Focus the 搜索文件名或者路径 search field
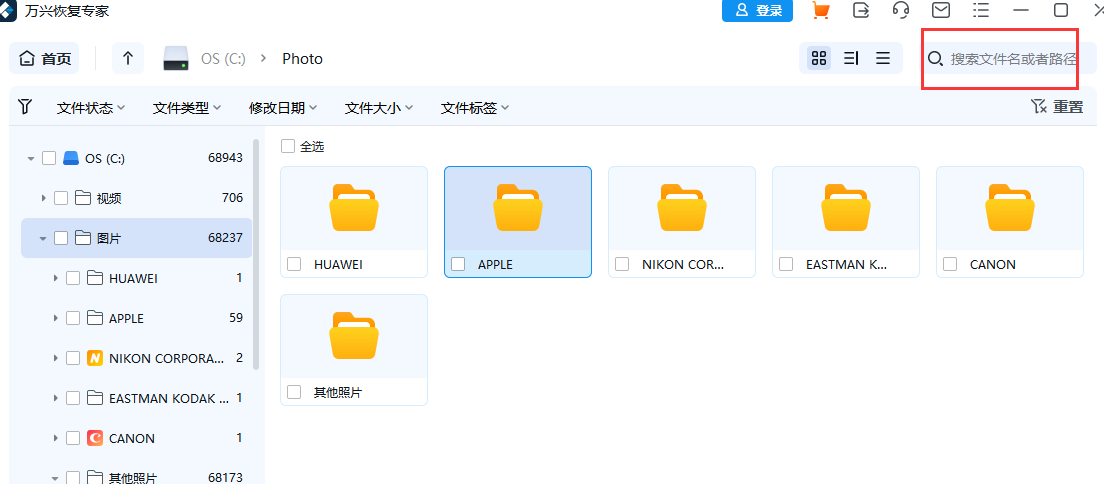1104x484 pixels. pyautogui.click(x=1010, y=59)
